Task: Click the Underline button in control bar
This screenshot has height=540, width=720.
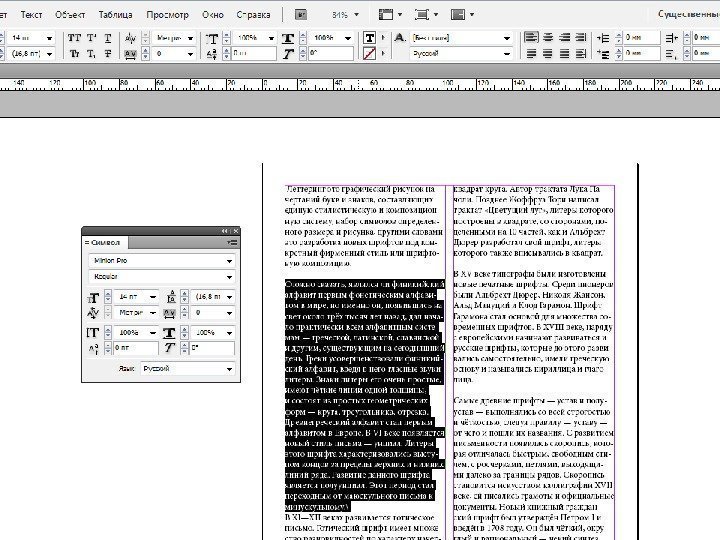Action: click(x=108, y=36)
